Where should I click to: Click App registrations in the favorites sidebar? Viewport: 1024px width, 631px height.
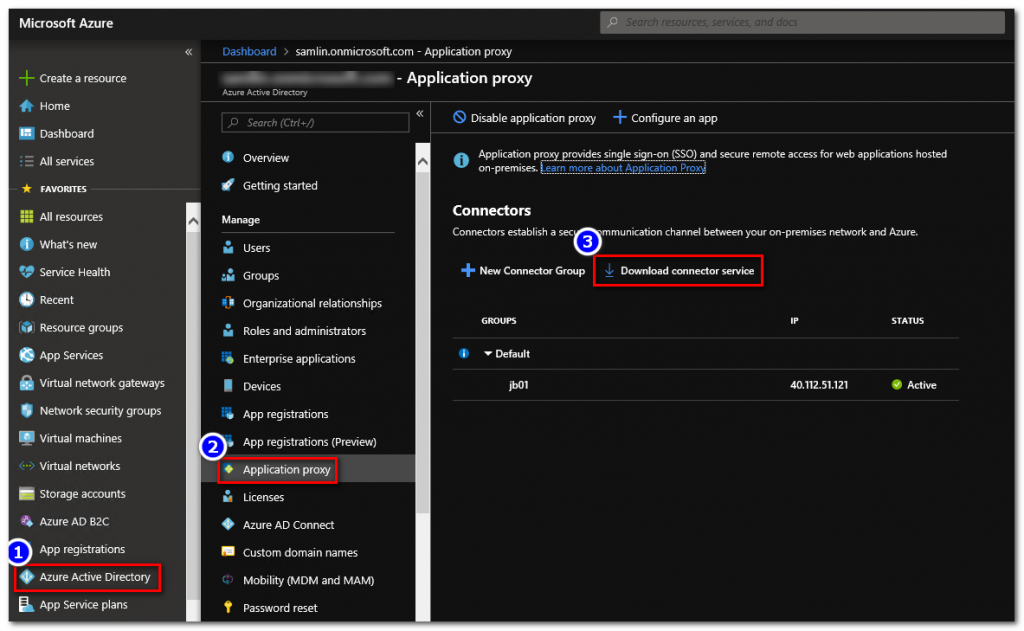[82, 549]
